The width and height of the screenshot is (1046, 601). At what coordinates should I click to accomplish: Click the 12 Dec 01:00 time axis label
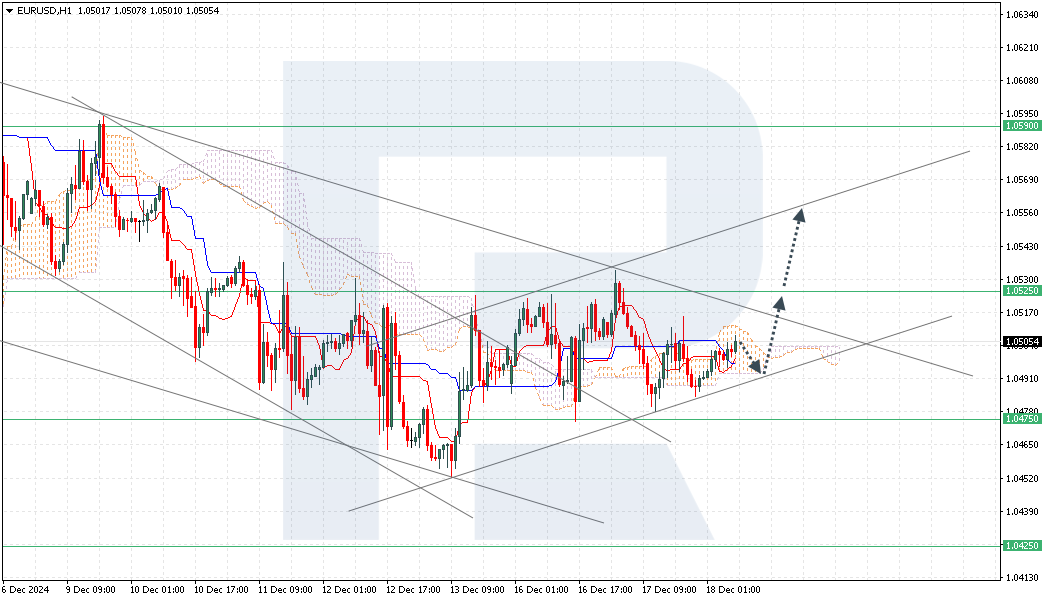350,590
